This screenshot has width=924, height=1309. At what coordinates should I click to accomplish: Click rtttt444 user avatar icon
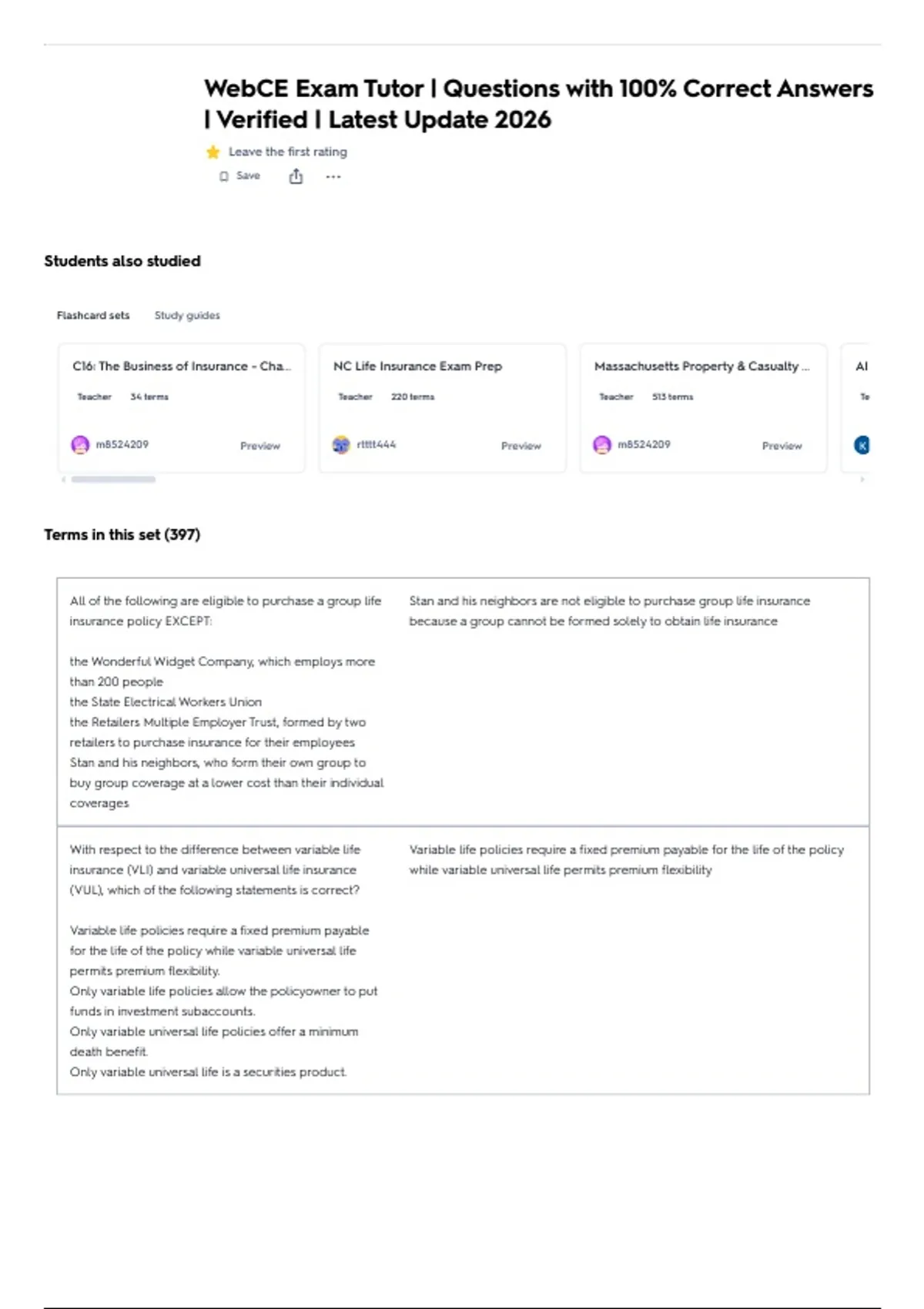point(341,445)
